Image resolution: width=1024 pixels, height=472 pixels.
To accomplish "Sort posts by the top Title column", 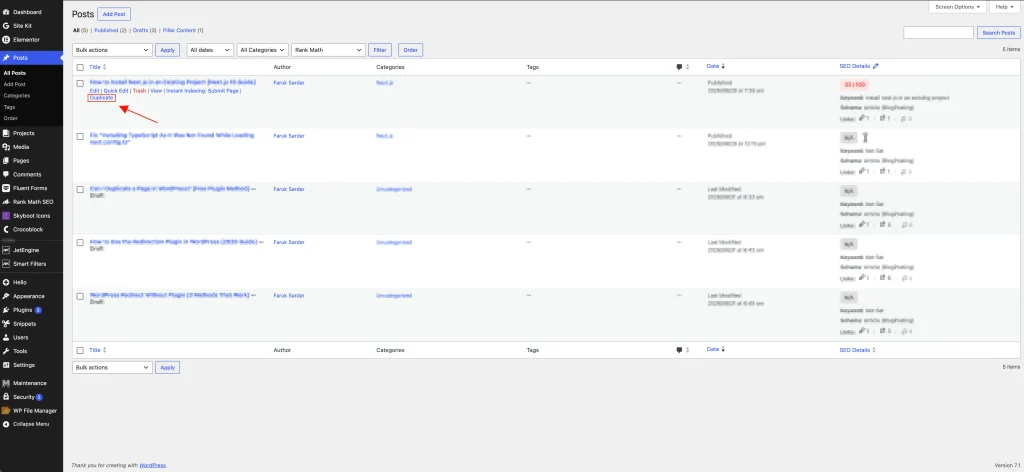I will click(97, 67).
